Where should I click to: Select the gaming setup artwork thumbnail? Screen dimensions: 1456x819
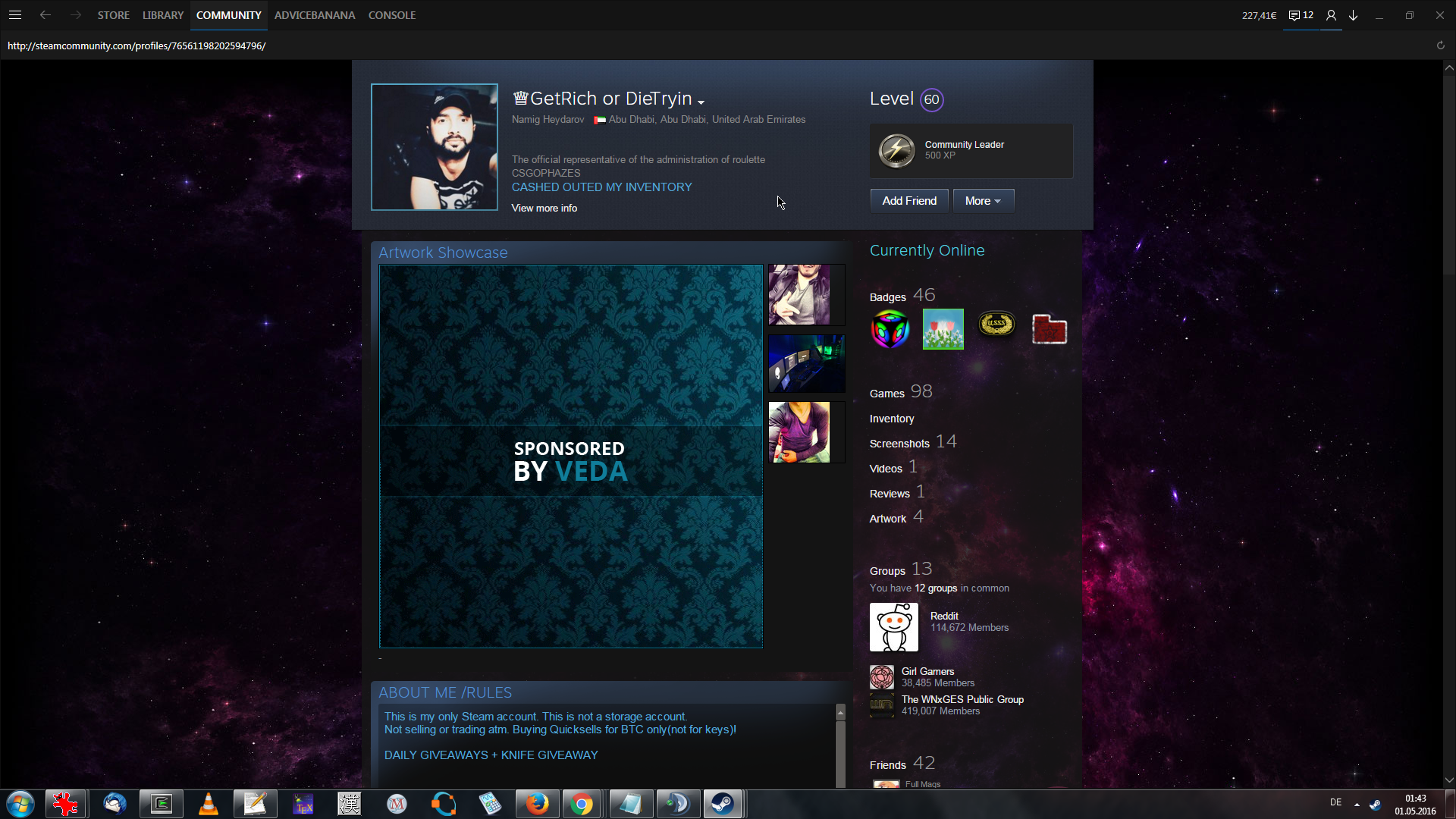pos(806,363)
